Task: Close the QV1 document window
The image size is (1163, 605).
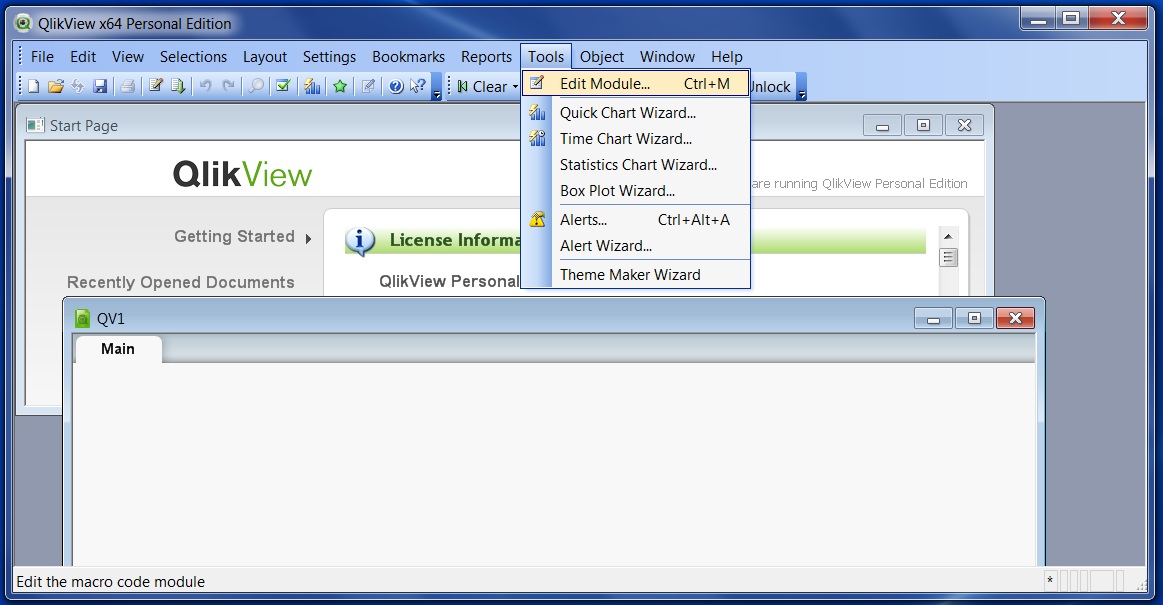Action: coord(1015,319)
